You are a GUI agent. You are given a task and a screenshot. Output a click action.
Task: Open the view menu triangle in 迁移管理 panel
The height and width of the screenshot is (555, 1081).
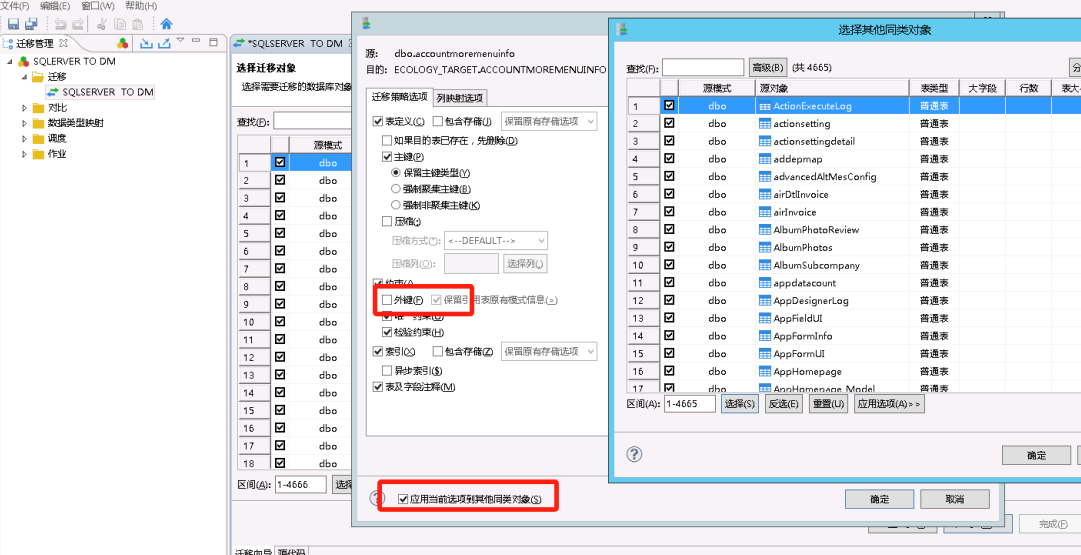point(181,41)
